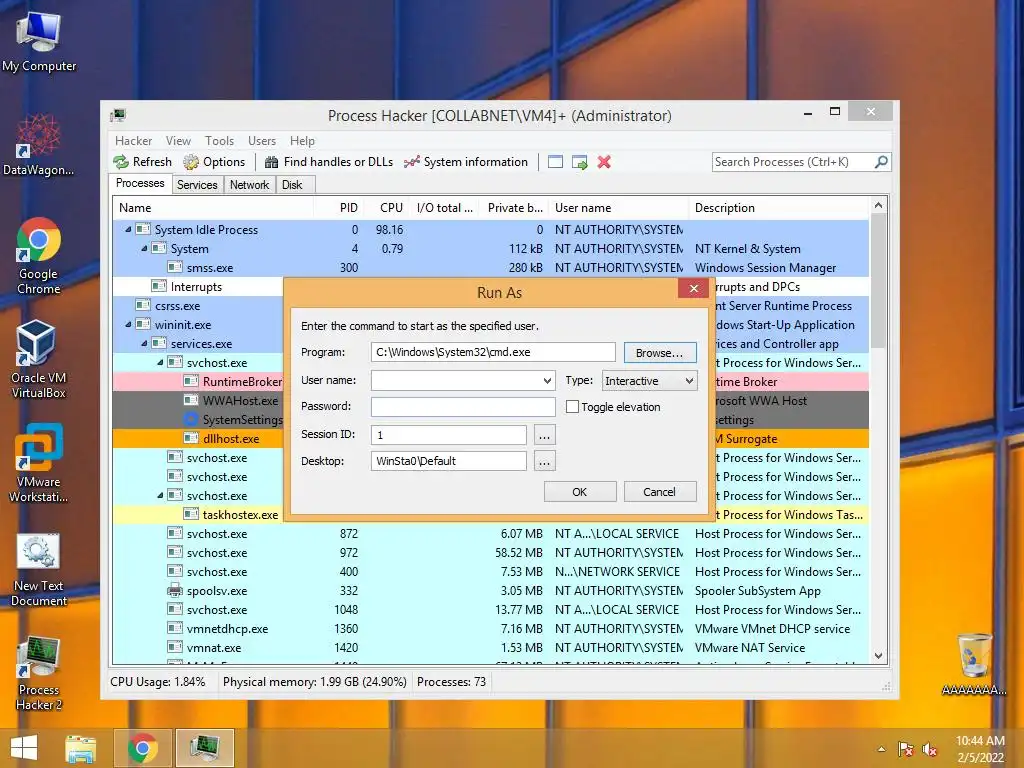Click the Recycle Bin icon

tap(974, 664)
